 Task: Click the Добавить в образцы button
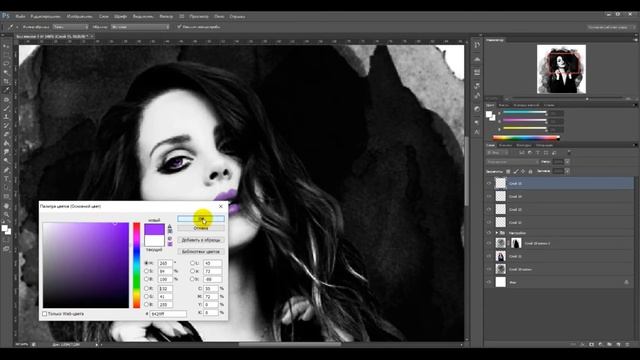click(201, 240)
